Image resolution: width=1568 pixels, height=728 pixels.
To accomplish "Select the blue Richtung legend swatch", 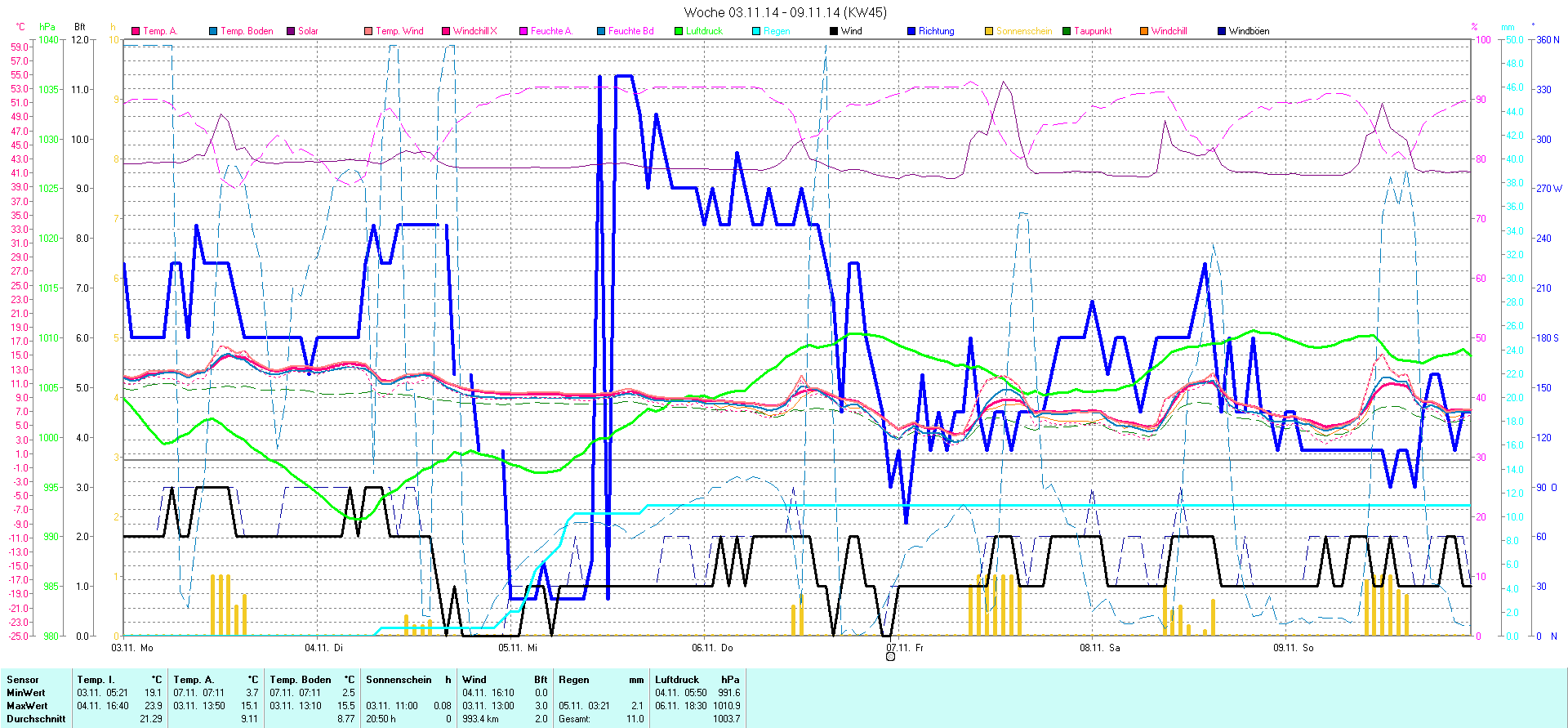I will [911, 31].
